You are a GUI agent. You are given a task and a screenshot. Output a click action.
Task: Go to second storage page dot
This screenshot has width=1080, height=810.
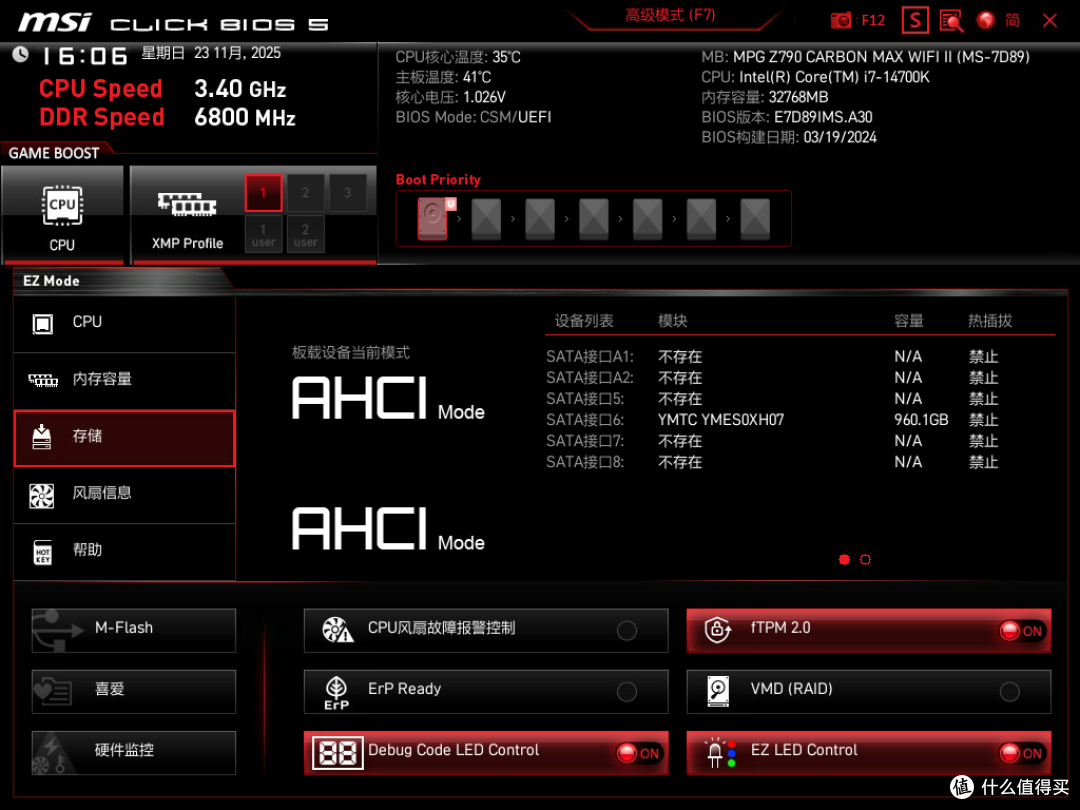865,559
